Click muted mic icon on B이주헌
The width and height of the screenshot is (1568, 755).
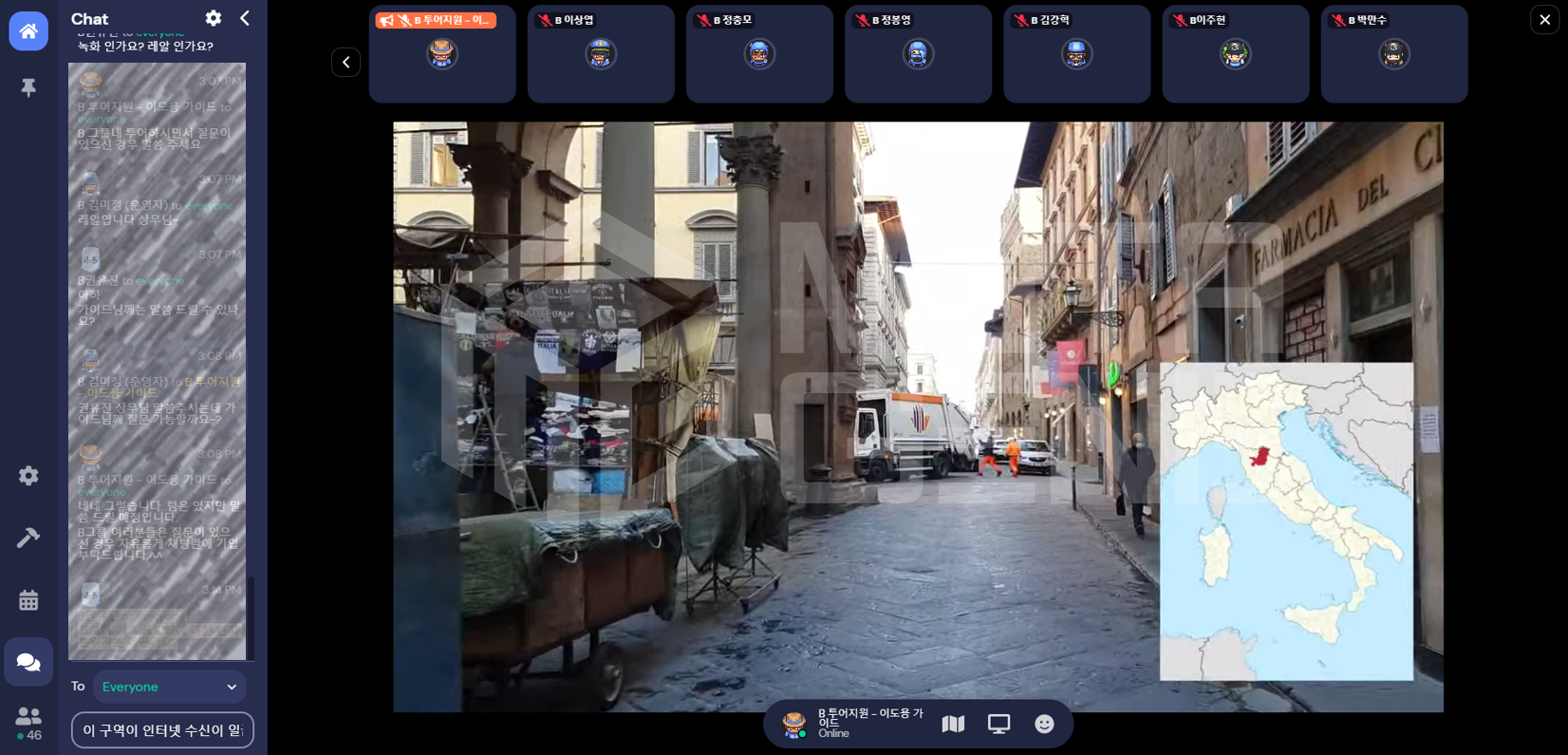1179,20
